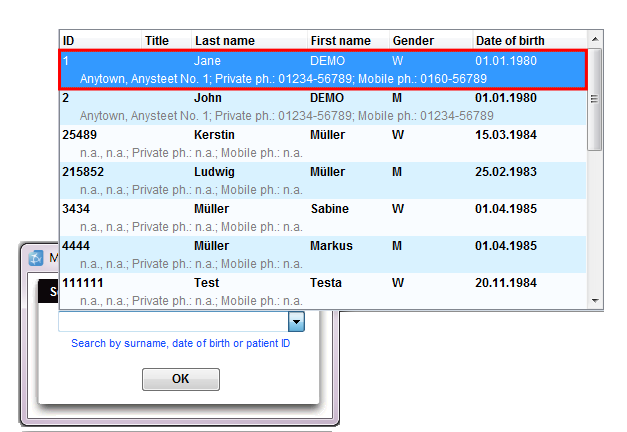Select patient Müller Sabine ID 3434
The height and width of the screenshot is (432, 627).
coord(323,218)
